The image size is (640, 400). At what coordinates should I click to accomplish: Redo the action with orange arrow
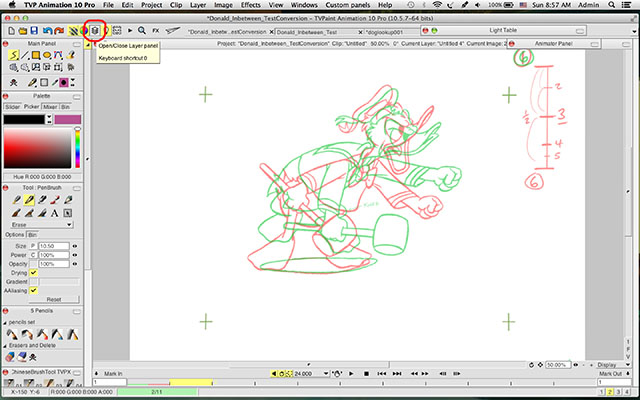[x=59, y=31]
